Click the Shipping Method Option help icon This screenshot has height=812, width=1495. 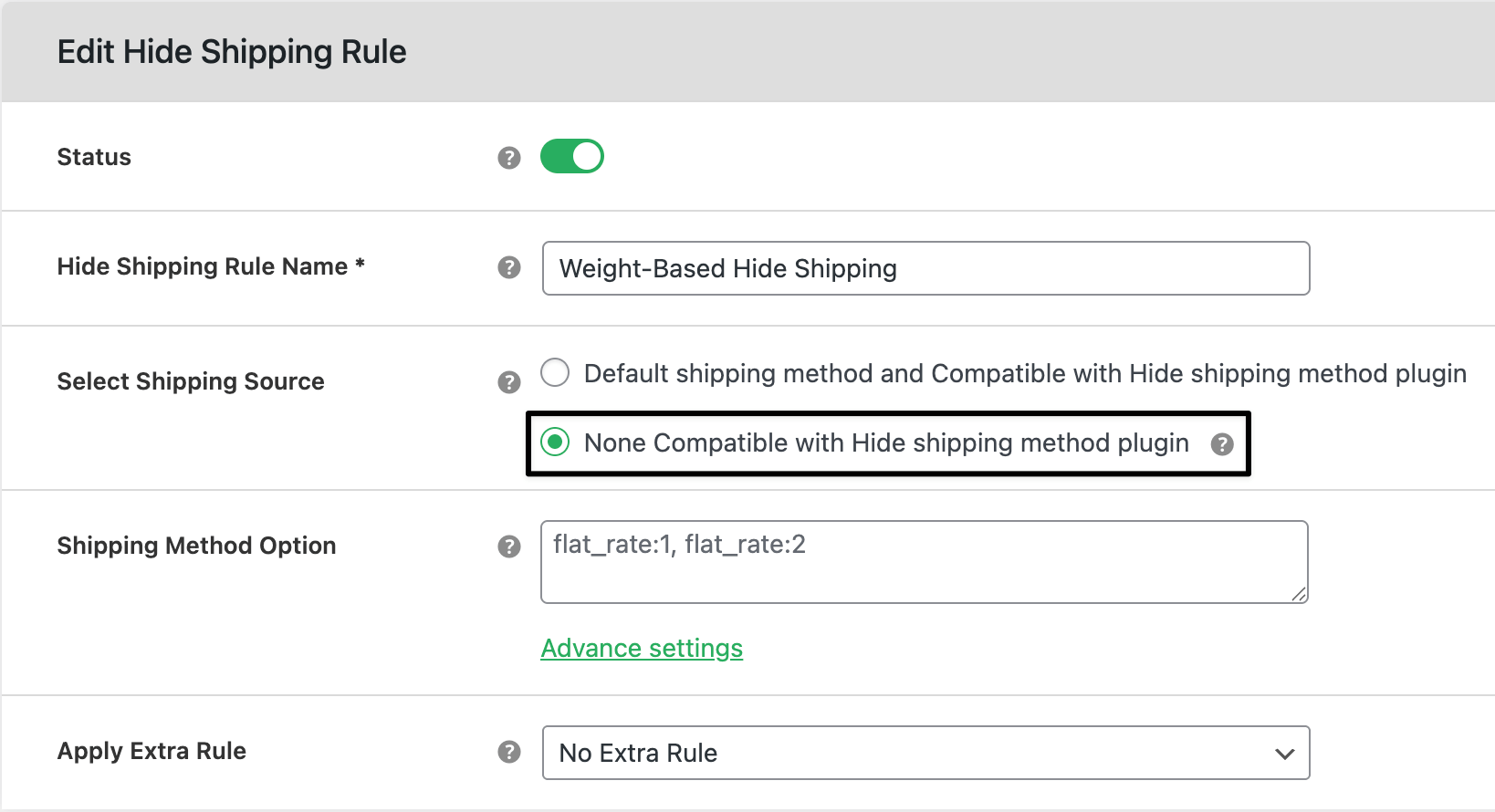(x=508, y=547)
